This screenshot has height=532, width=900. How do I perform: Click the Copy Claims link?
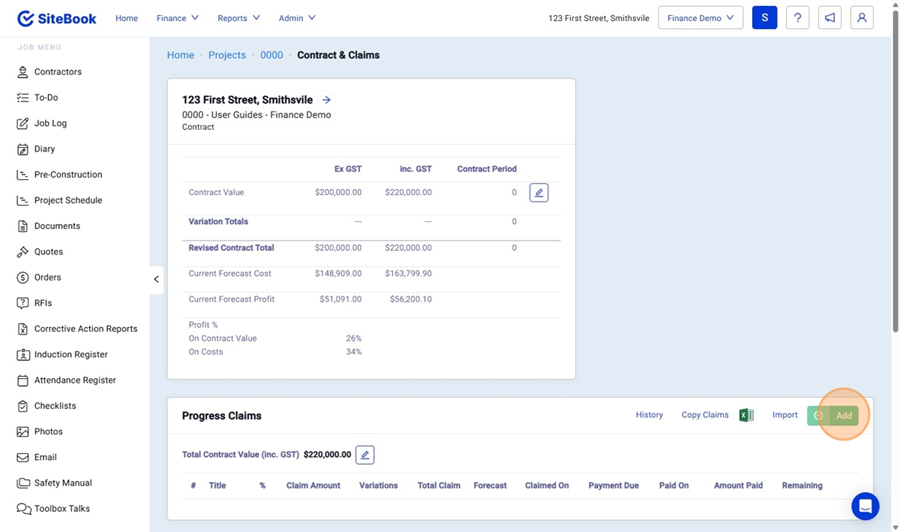click(705, 415)
